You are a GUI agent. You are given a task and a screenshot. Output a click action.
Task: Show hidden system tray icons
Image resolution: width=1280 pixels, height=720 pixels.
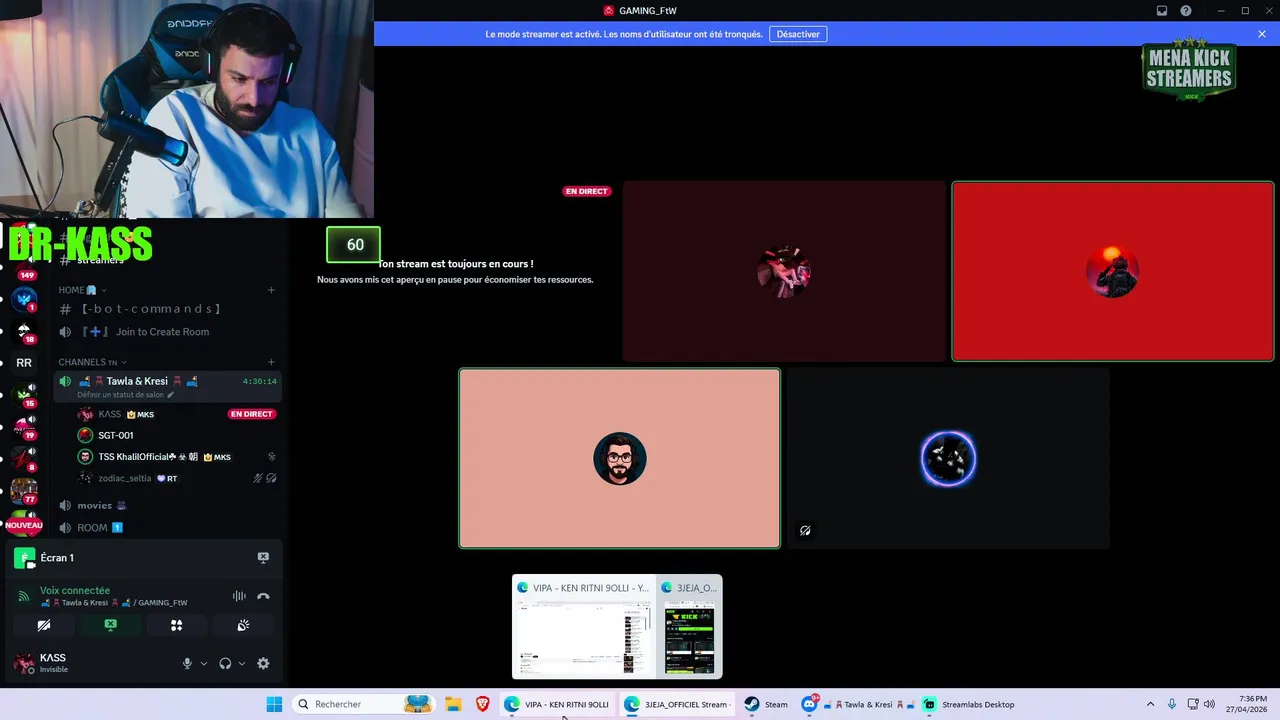pyautogui.click(x=1150, y=704)
